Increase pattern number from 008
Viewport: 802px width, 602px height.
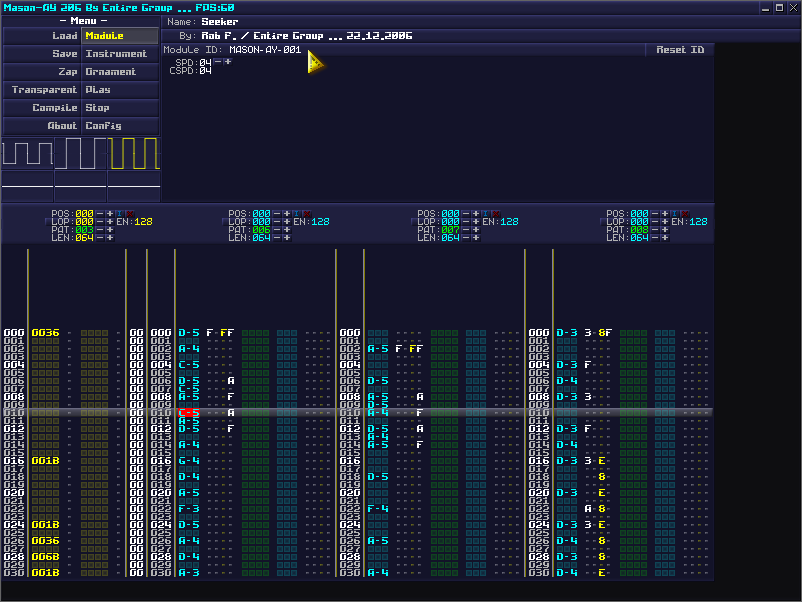[664, 230]
